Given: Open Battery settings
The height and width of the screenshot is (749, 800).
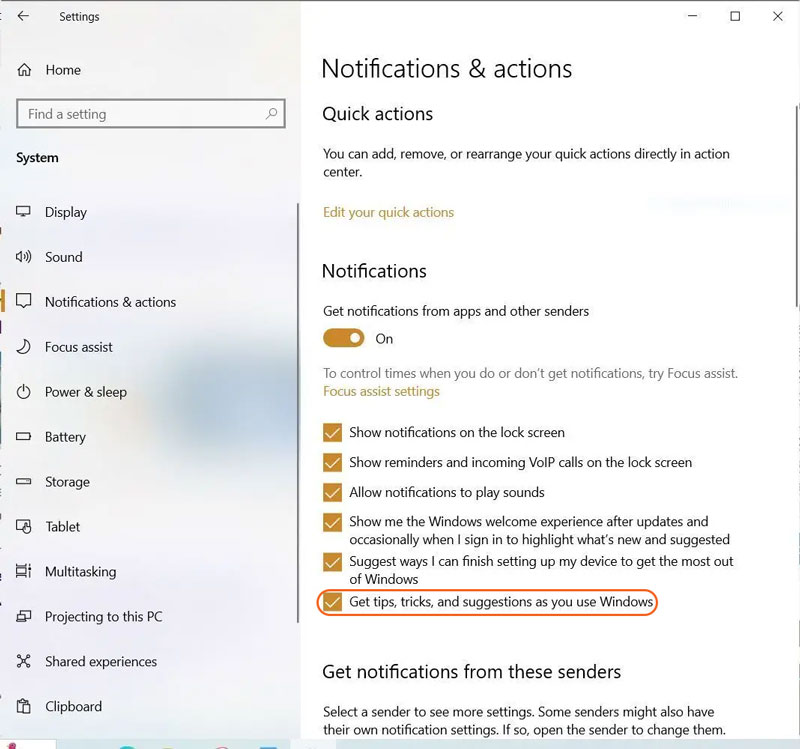Looking at the screenshot, I should point(65,437).
